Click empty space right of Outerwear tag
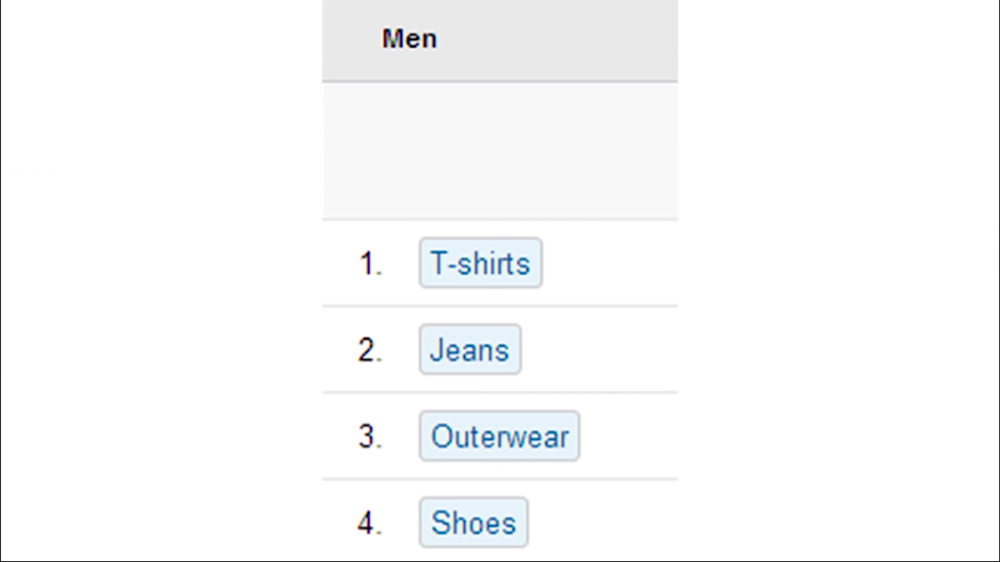Image resolution: width=1000 pixels, height=562 pixels. coord(630,437)
